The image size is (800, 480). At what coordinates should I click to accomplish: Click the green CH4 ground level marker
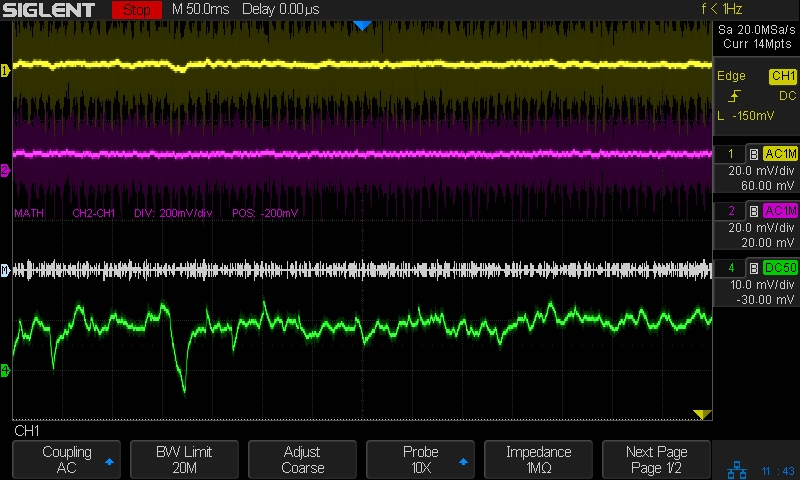click(5, 370)
